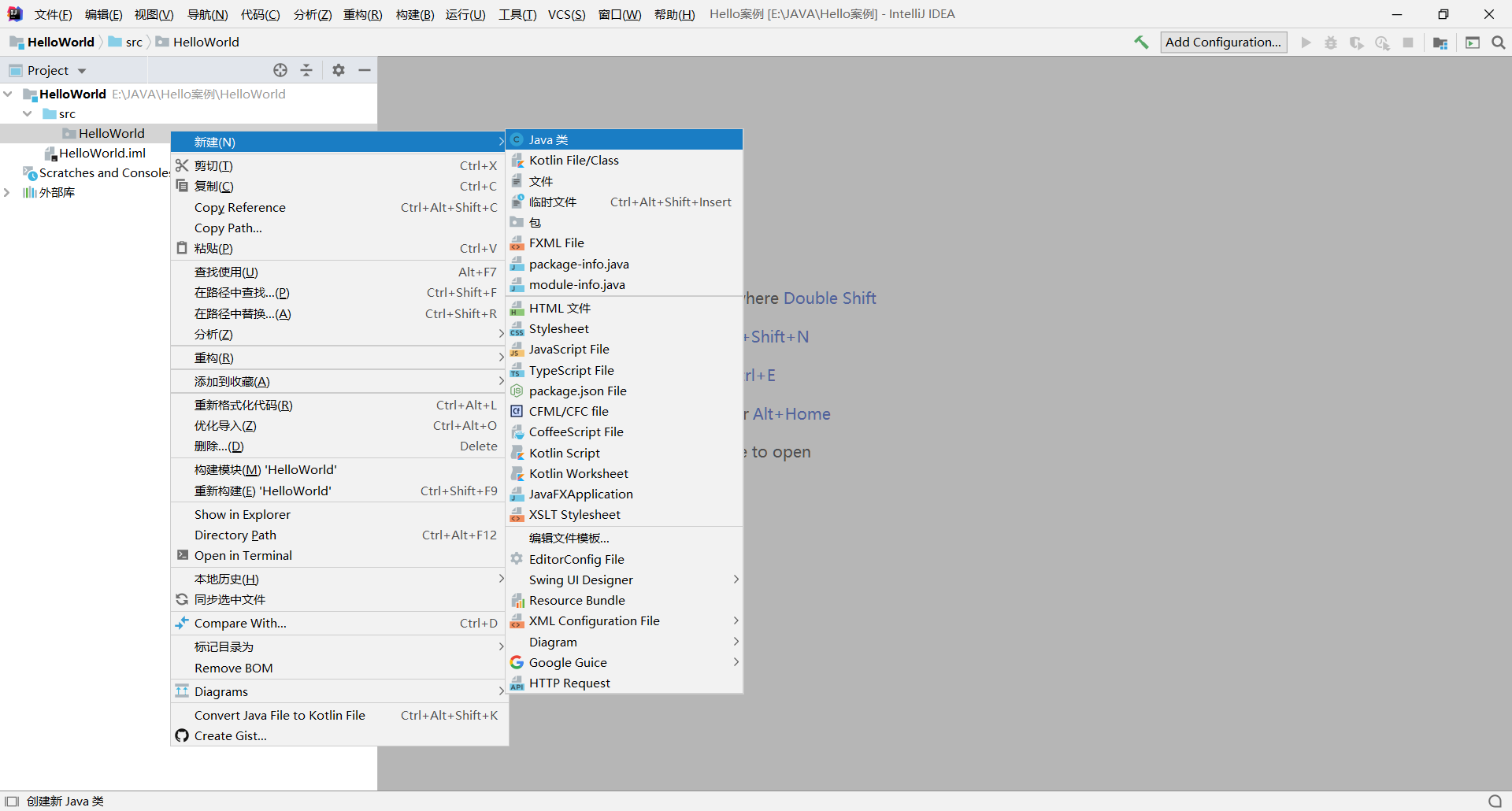The image size is (1512, 811).
Task: Open the 帮助(H) menu
Action: pos(675,14)
